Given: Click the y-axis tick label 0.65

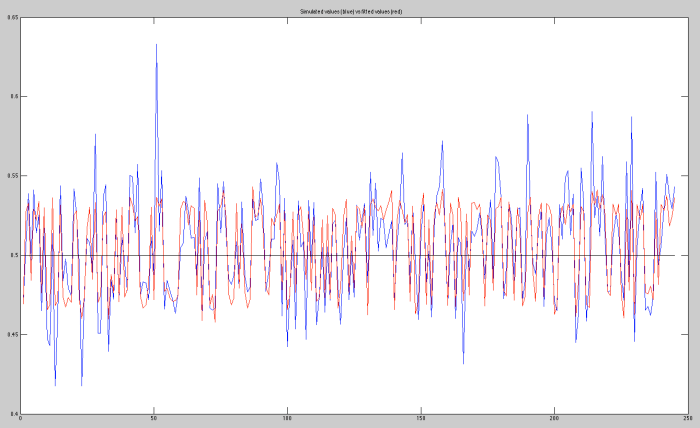Looking at the screenshot, I should tap(13, 18).
